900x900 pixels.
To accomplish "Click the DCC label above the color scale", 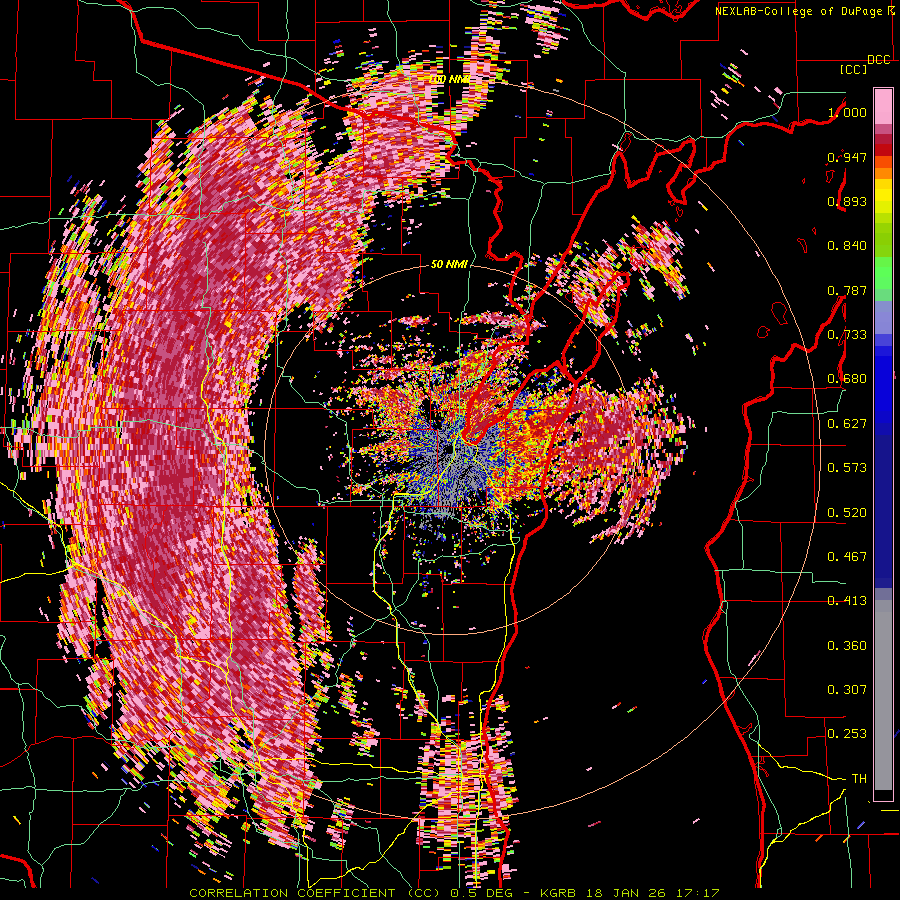I will pyautogui.click(x=878, y=60).
